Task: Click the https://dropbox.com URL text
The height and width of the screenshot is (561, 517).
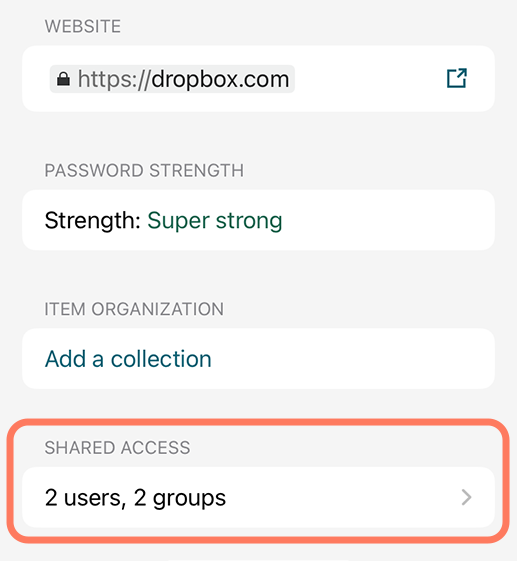Action: (183, 79)
